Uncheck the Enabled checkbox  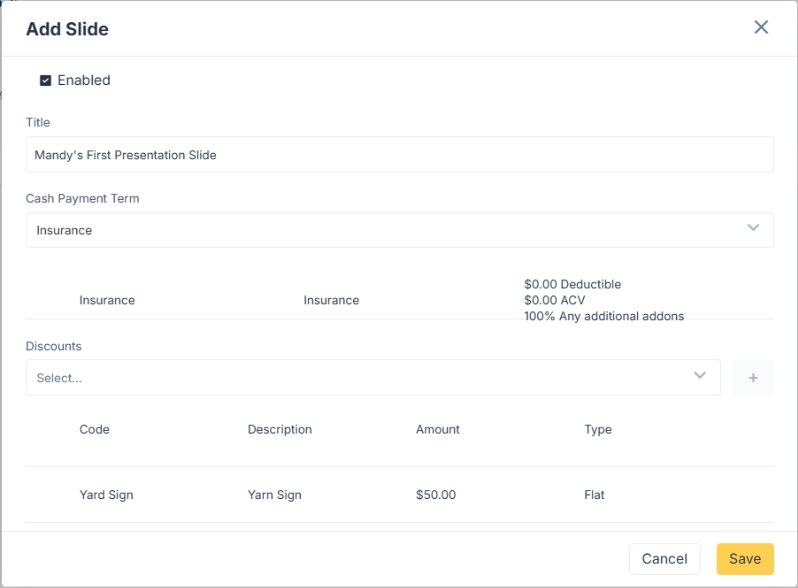(45, 80)
